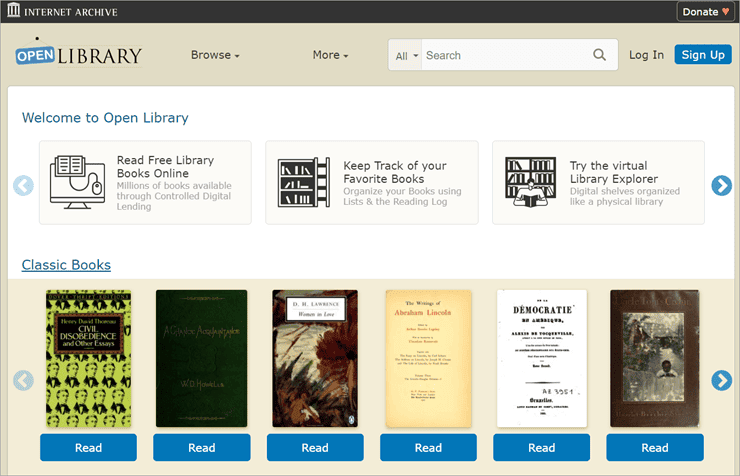This screenshot has height=476, width=740.
Task: Click the Log In link
Action: tap(646, 55)
